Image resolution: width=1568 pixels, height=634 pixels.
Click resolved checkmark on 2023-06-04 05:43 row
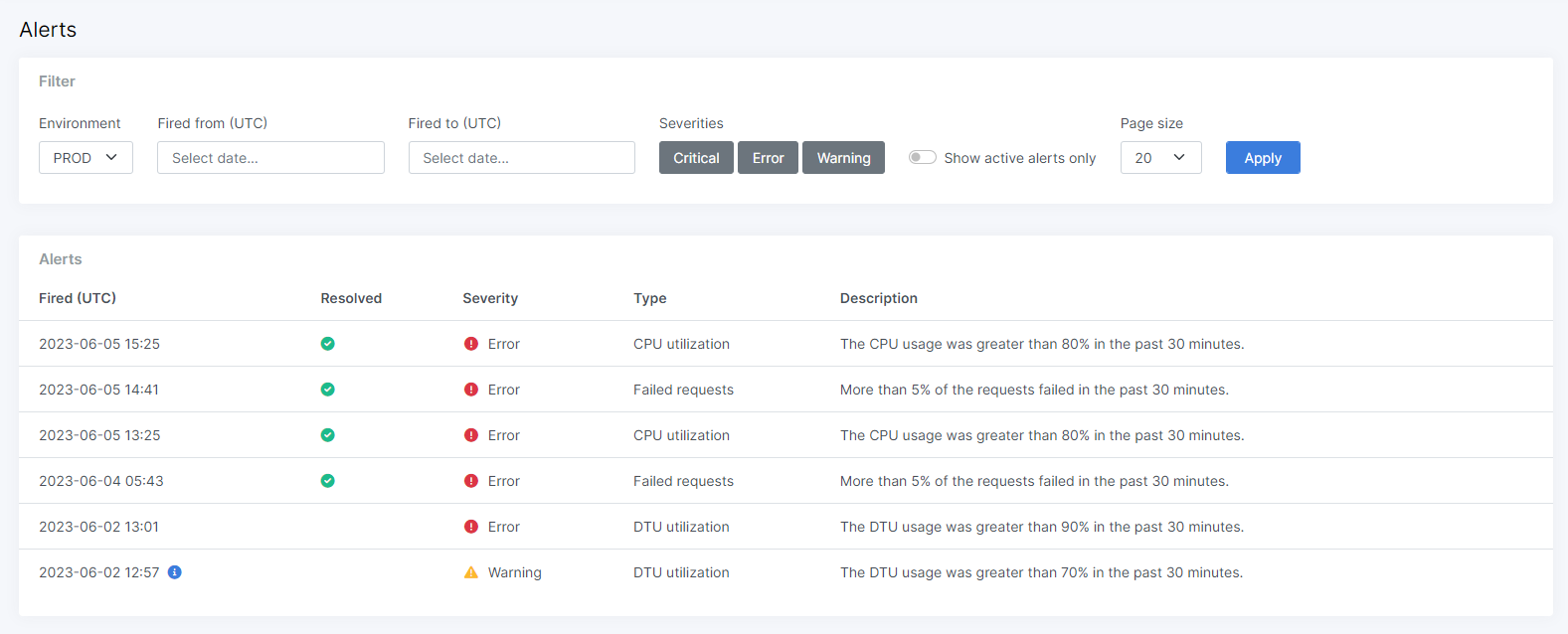(x=328, y=481)
